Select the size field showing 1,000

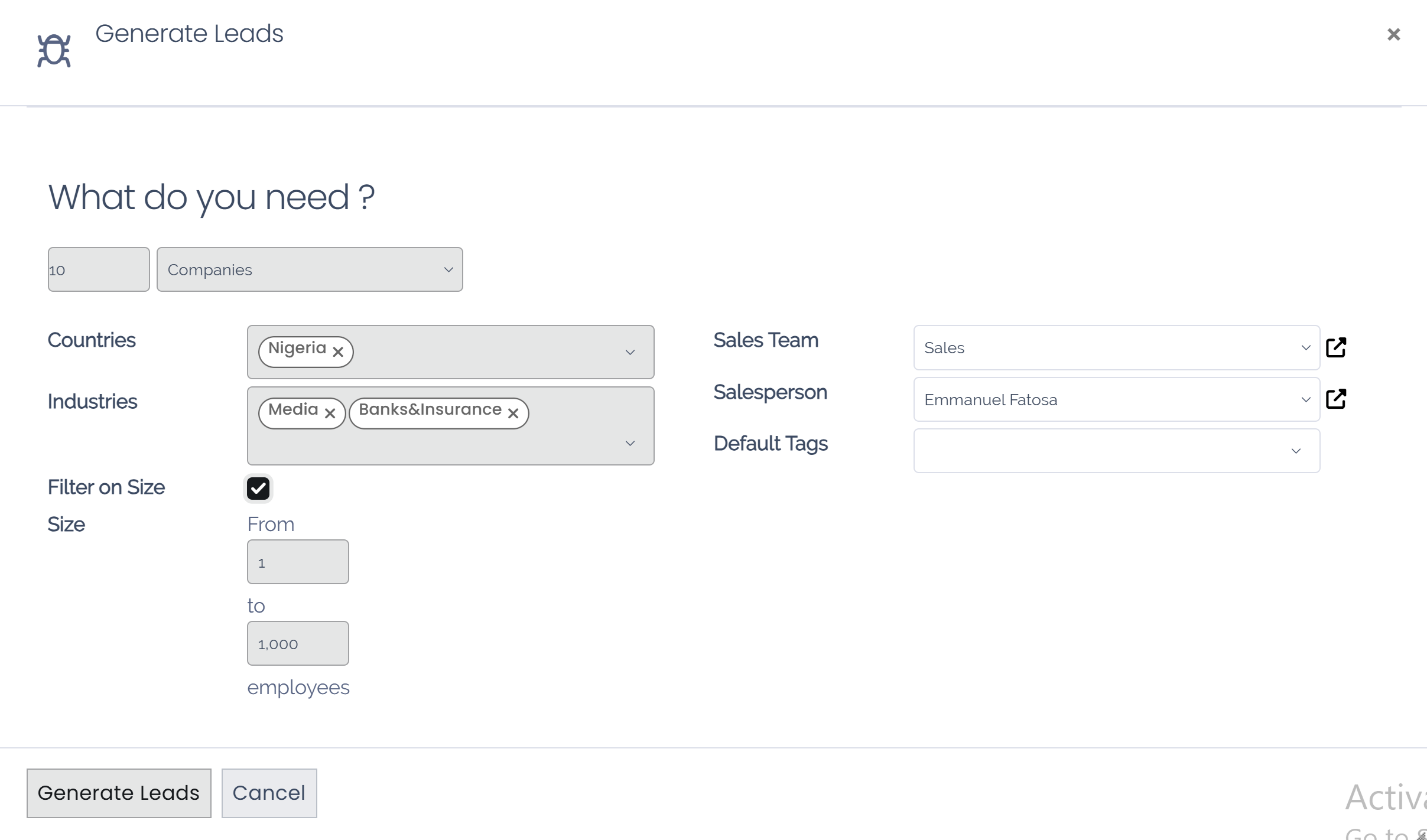tap(298, 643)
